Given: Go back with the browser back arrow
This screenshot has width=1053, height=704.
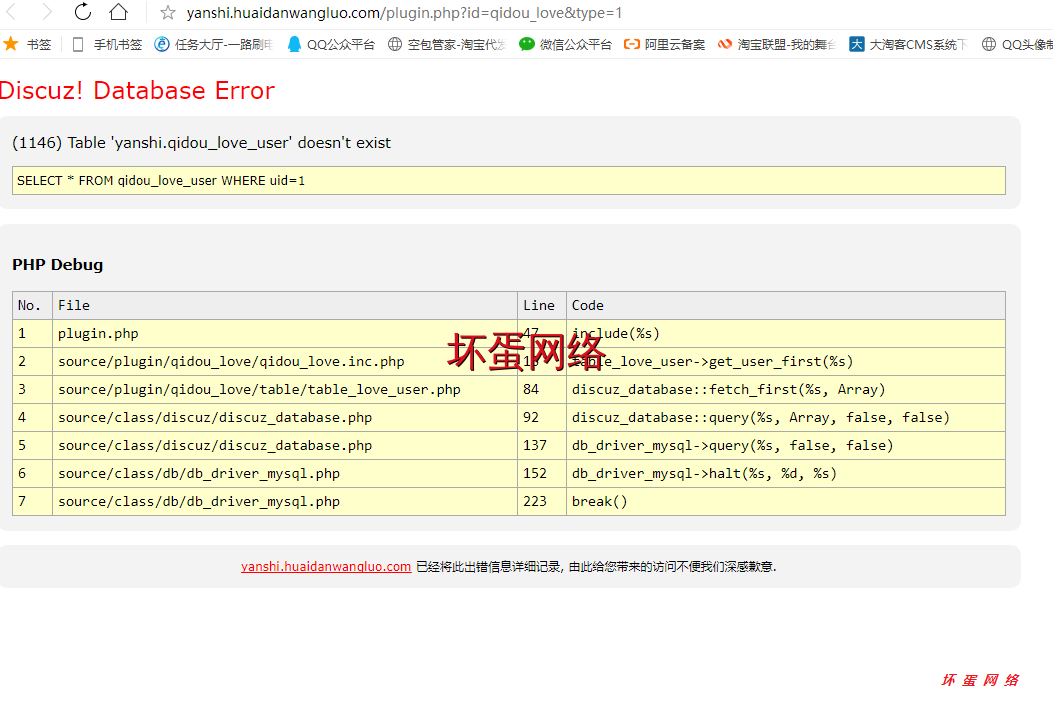Looking at the screenshot, I should pos(11,11).
